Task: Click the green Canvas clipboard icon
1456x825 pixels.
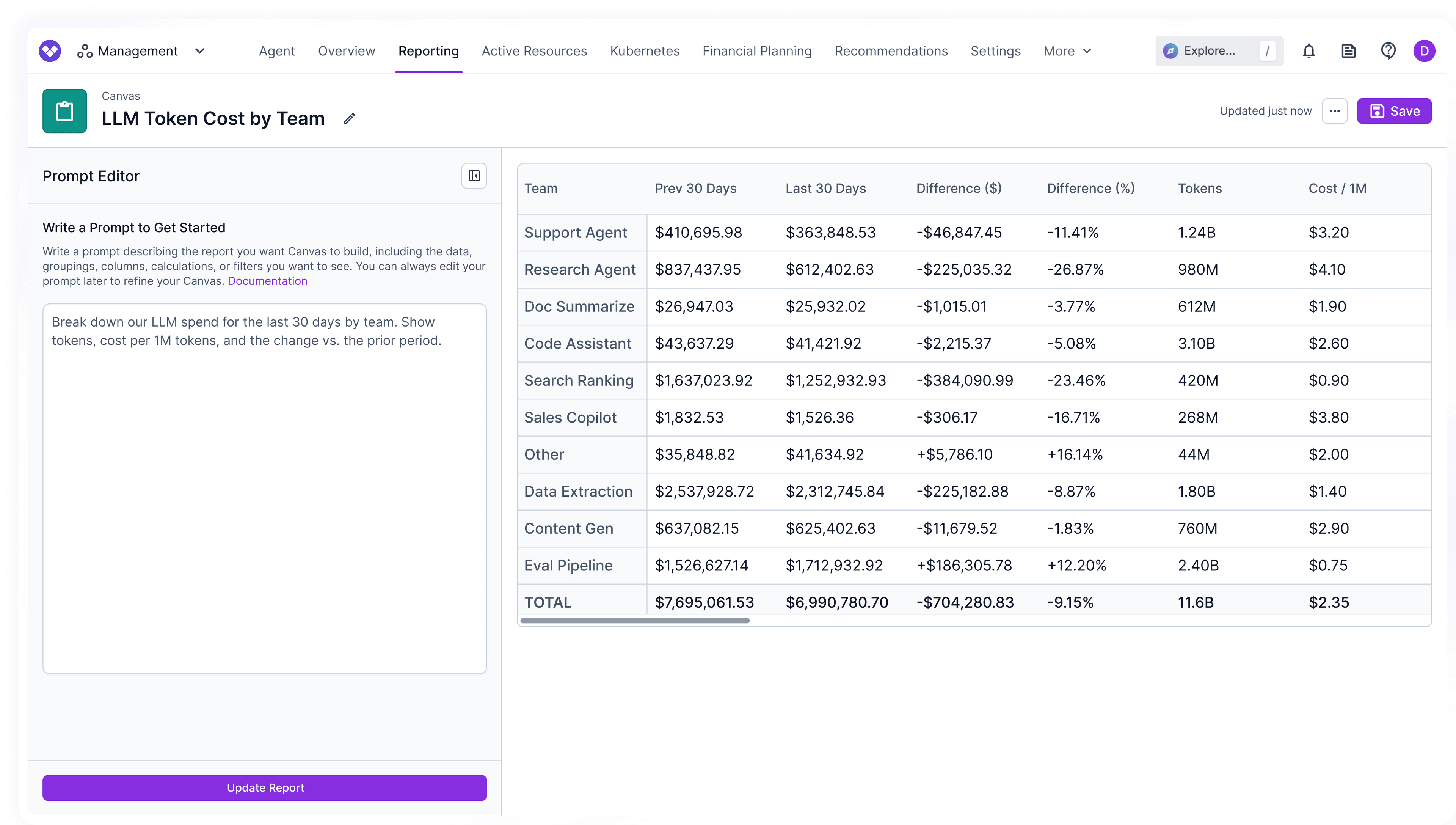Action: [x=64, y=111]
